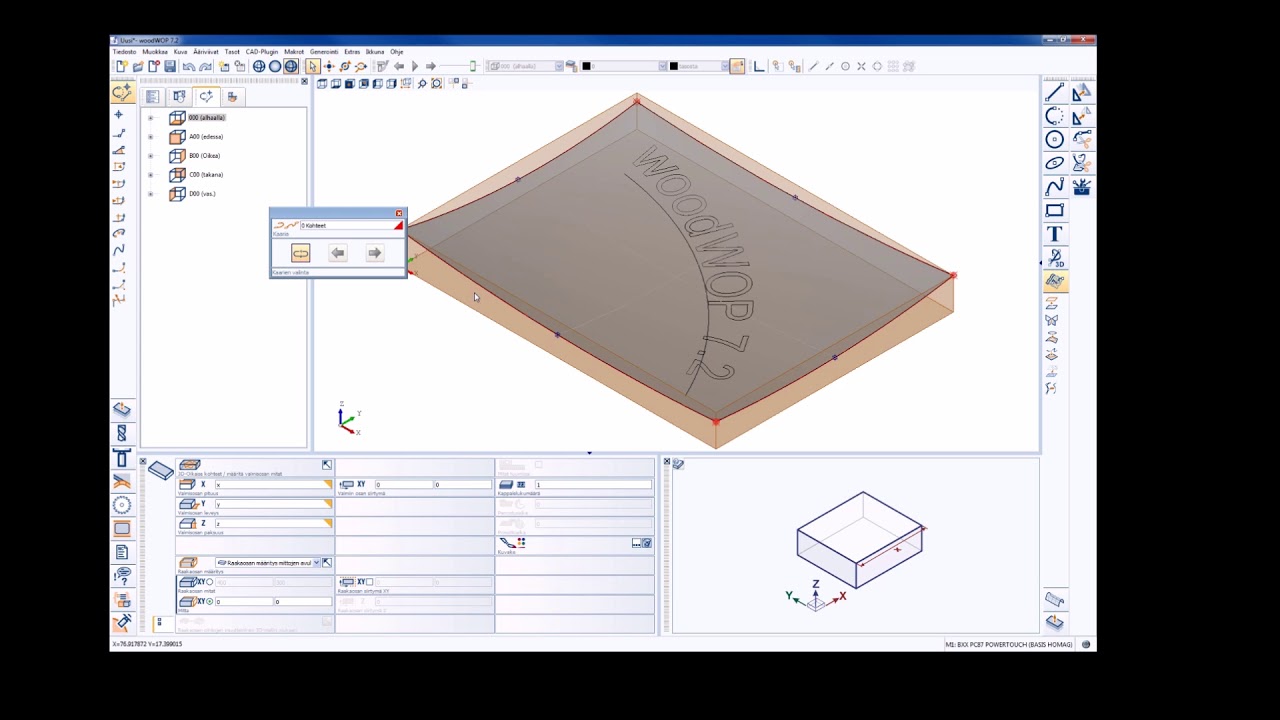Expand the B00 (Oikea) tree node
1280x720 pixels.
(x=151, y=156)
